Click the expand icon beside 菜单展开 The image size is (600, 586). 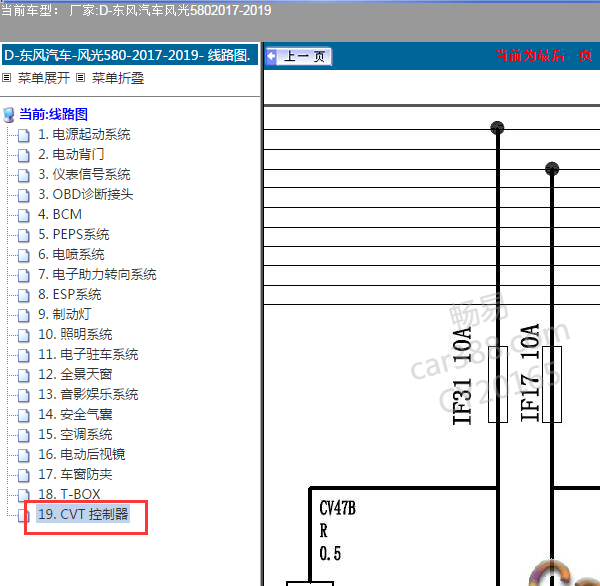coord(7,78)
